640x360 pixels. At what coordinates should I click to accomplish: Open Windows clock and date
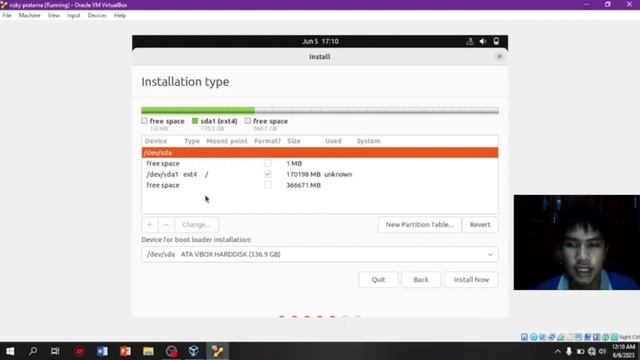(x=623, y=351)
